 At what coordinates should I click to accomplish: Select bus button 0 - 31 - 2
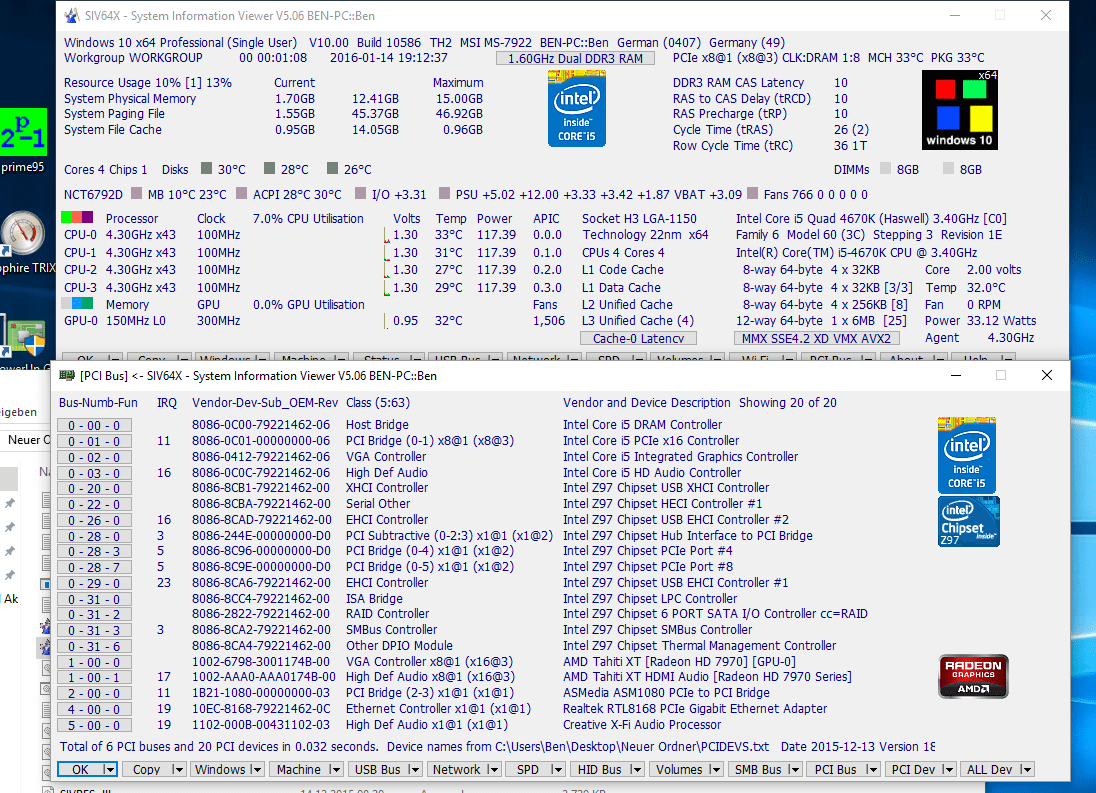pos(94,615)
